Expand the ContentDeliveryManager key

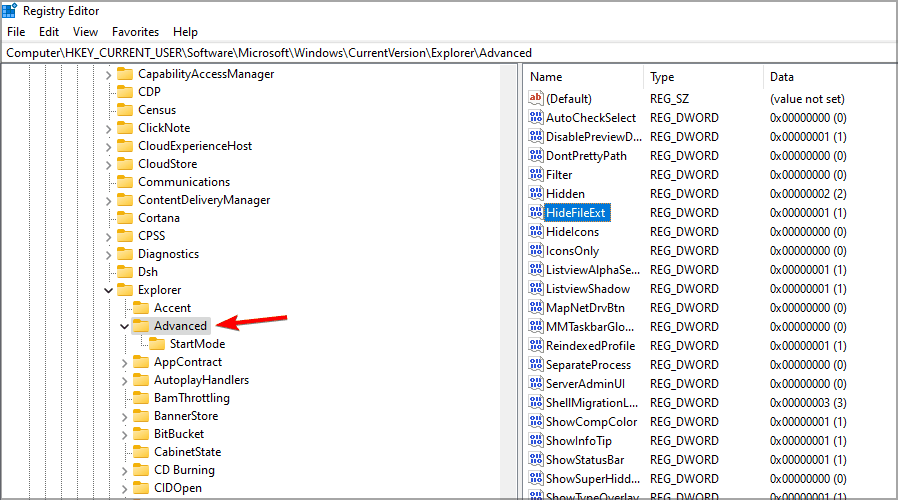point(108,200)
